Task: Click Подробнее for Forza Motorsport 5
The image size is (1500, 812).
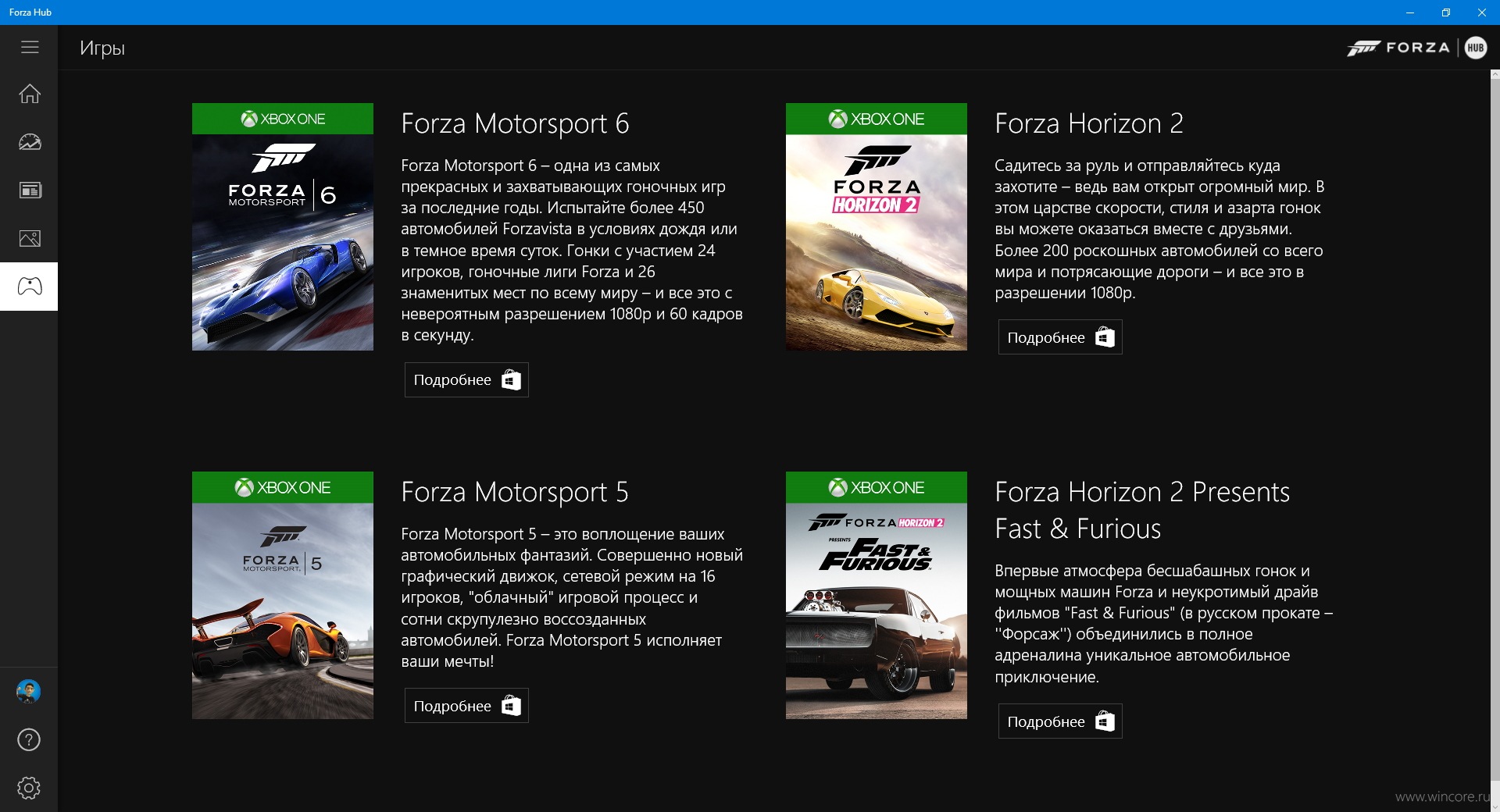Action: 466,706
